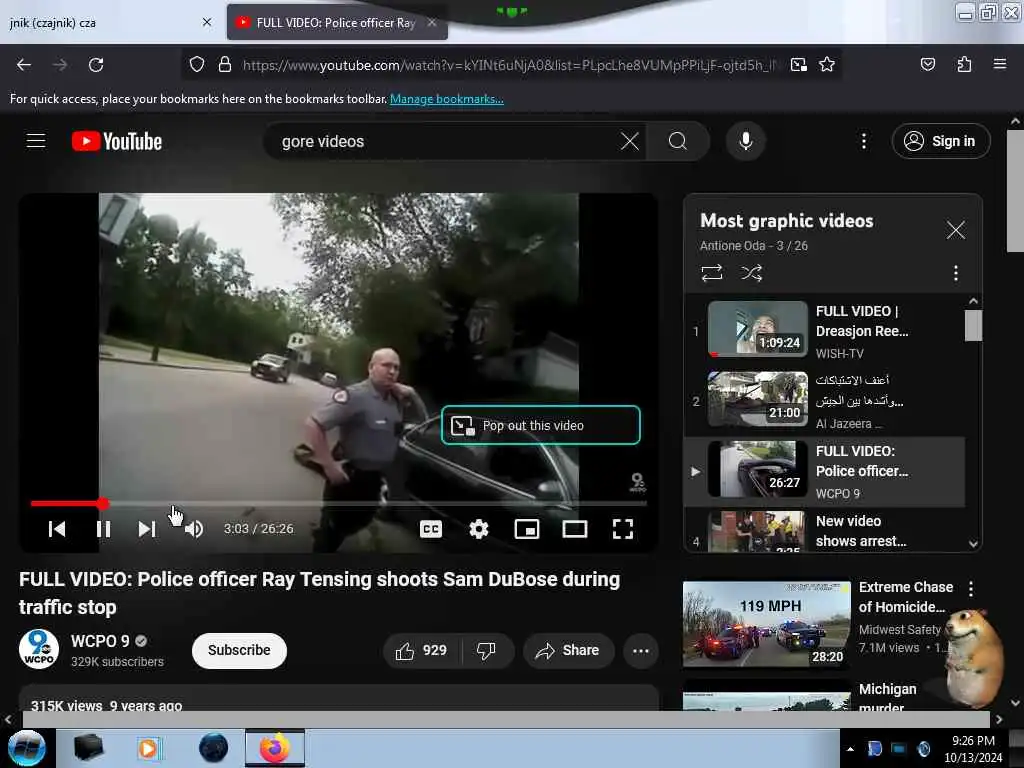1024x768 pixels.
Task: Enter full screen mode
Action: pyautogui.click(x=623, y=529)
